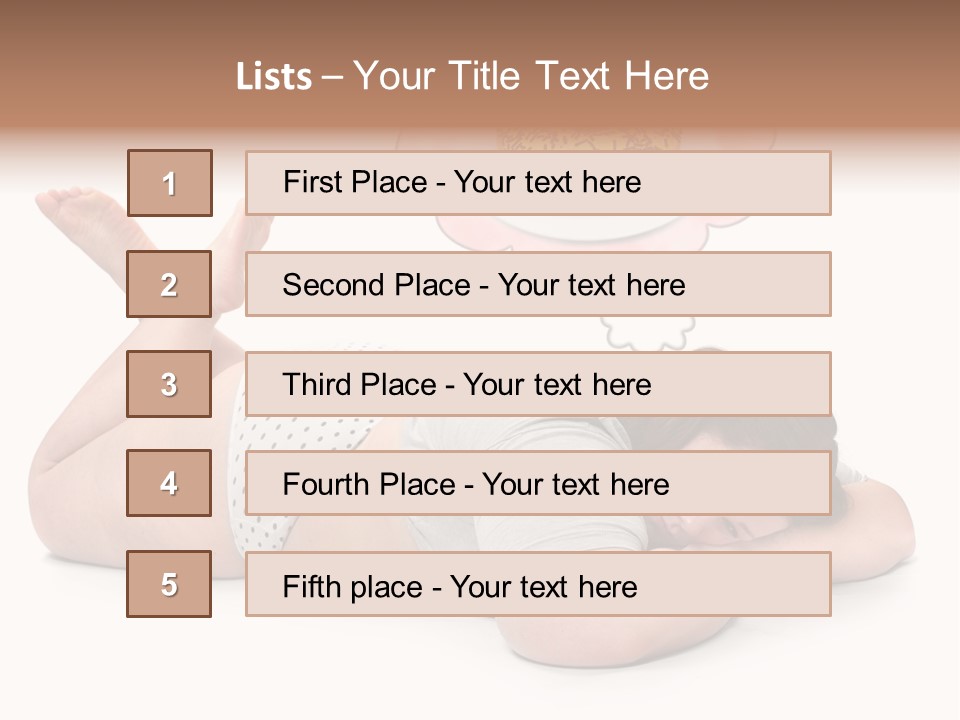Viewport: 960px width, 720px height.
Task: Click the bold word Lists in title
Action: pos(274,76)
